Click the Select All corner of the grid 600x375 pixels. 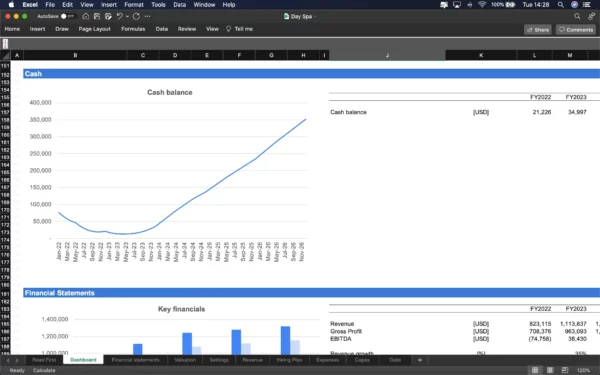point(5,55)
